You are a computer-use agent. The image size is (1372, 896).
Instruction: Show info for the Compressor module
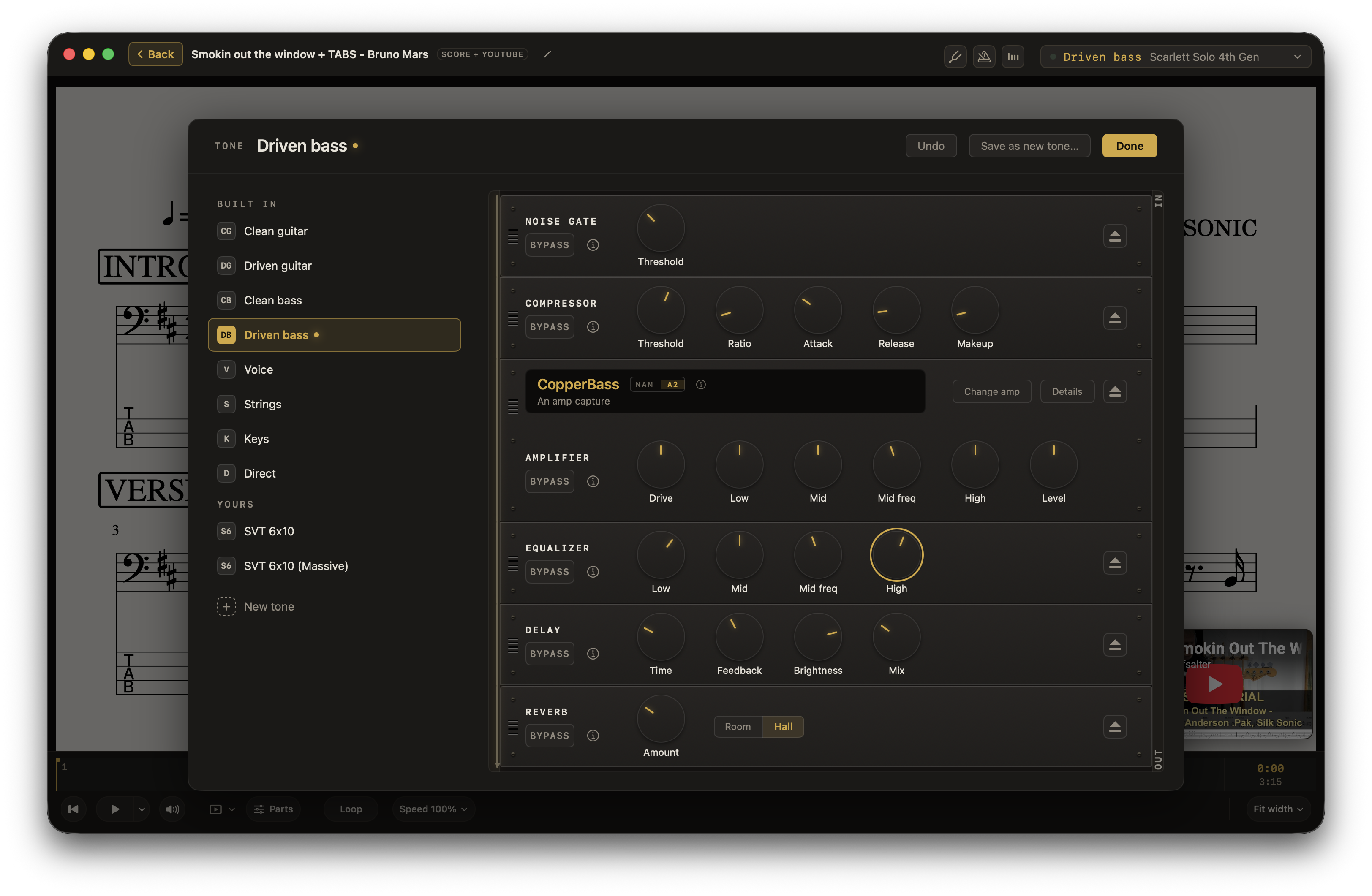[593, 327]
